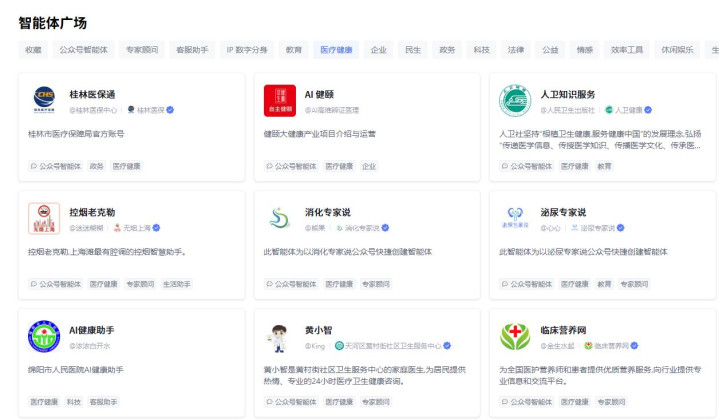Click the 政务 tag on 桂林医保通 card
Image resolution: width=719 pixels, height=420 pixels.
(x=96, y=166)
